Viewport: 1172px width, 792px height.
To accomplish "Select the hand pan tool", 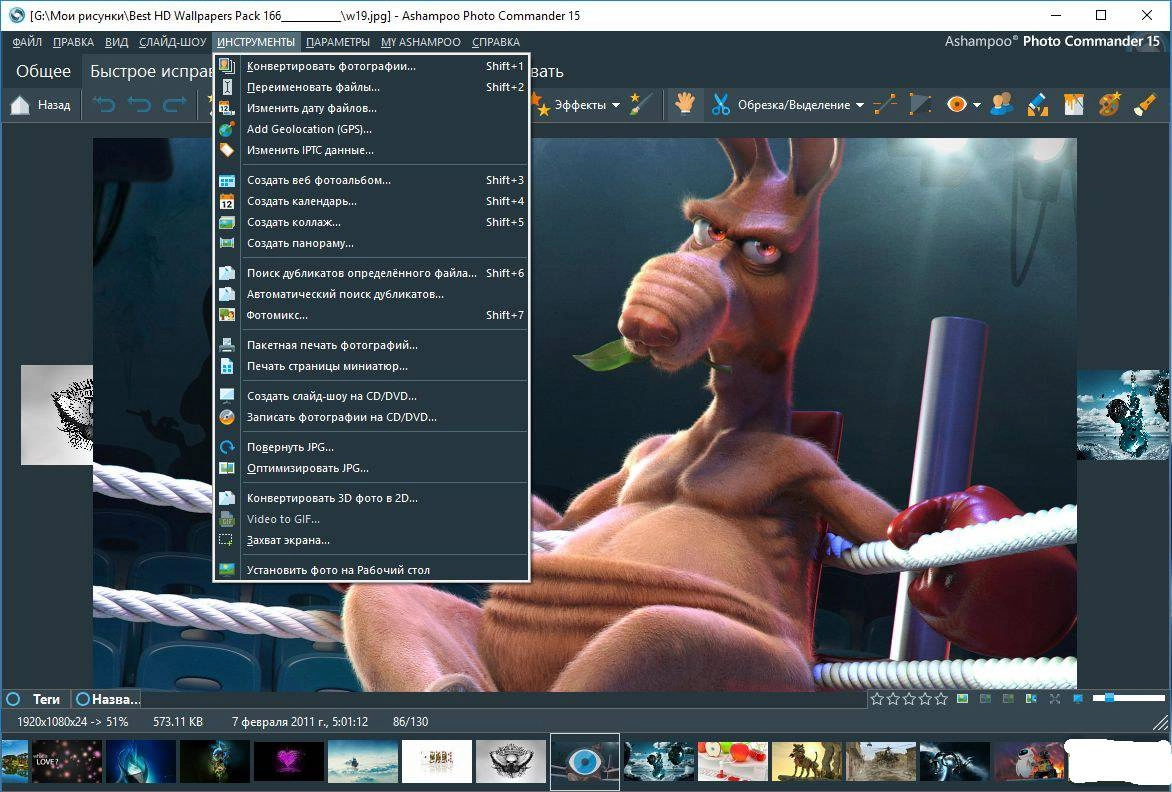I will click(x=684, y=105).
